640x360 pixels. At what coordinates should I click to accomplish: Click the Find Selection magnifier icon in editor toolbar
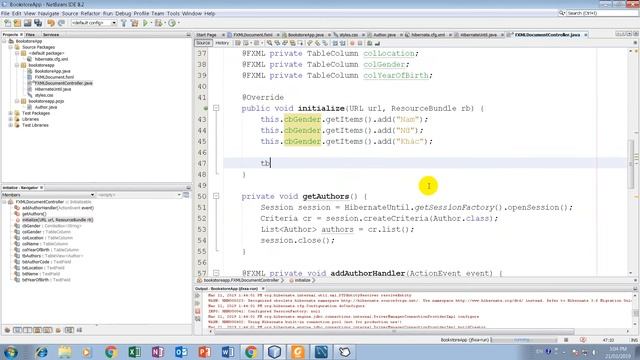click(269, 43)
